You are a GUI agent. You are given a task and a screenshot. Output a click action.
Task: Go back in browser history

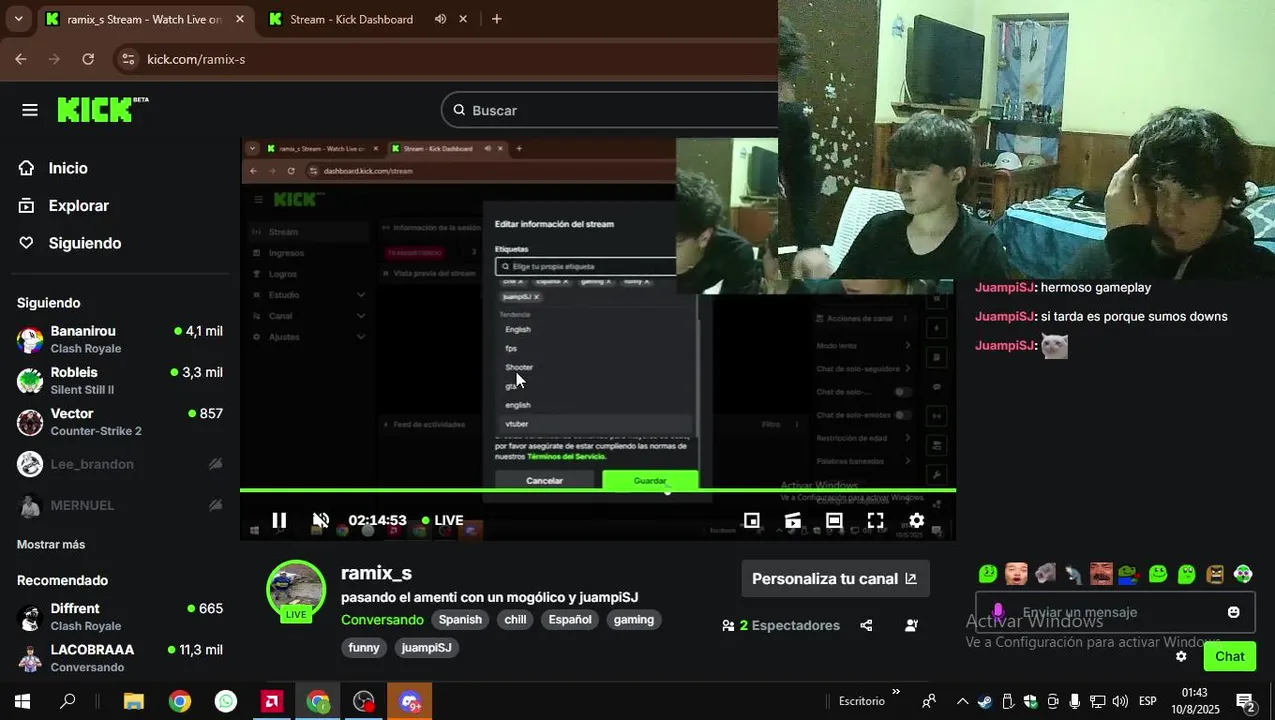coord(21,59)
